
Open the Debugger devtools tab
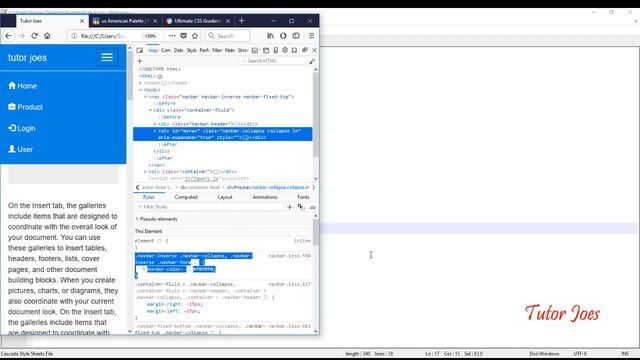pos(179,50)
